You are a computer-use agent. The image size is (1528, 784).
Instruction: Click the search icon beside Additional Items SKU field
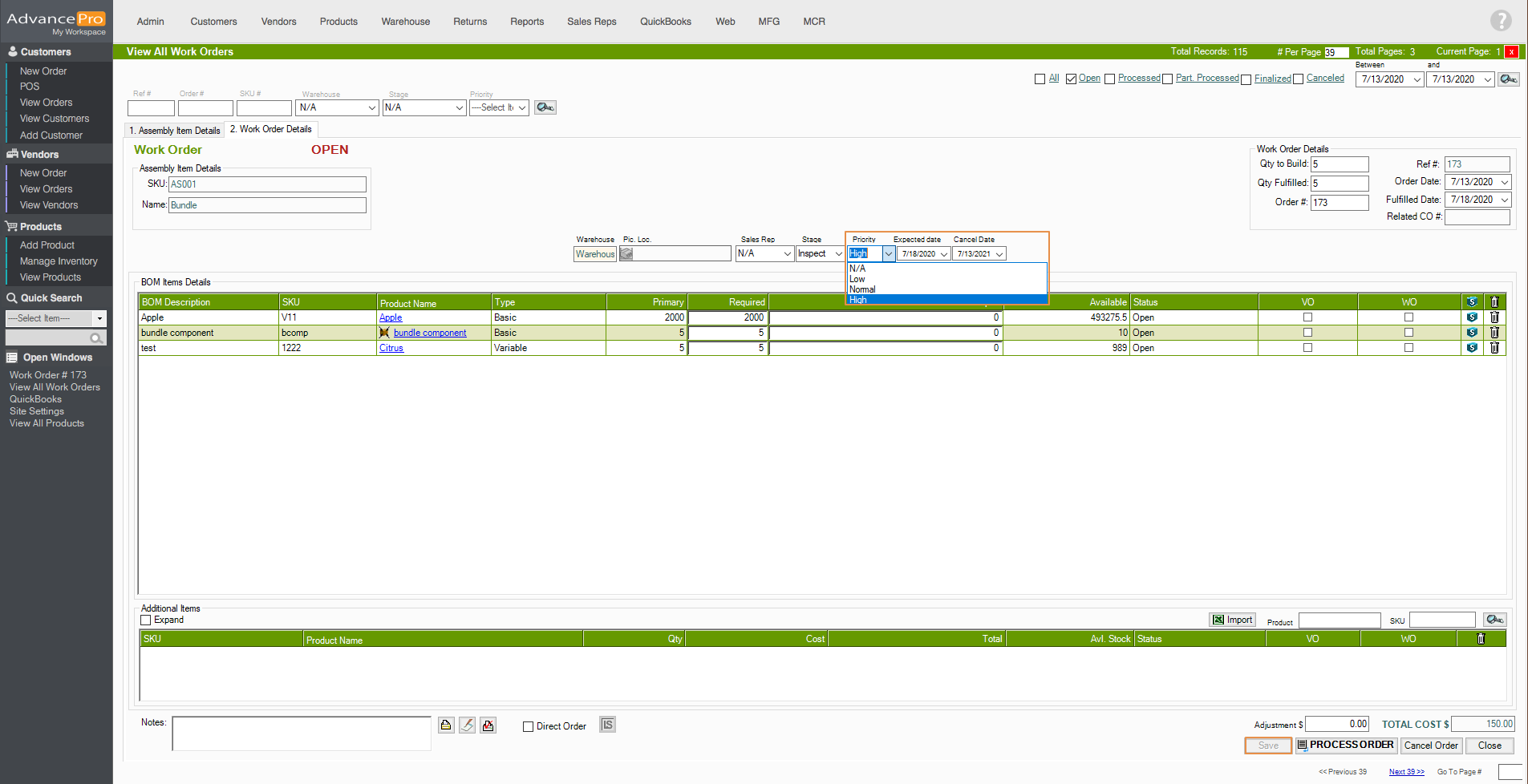[x=1494, y=620]
